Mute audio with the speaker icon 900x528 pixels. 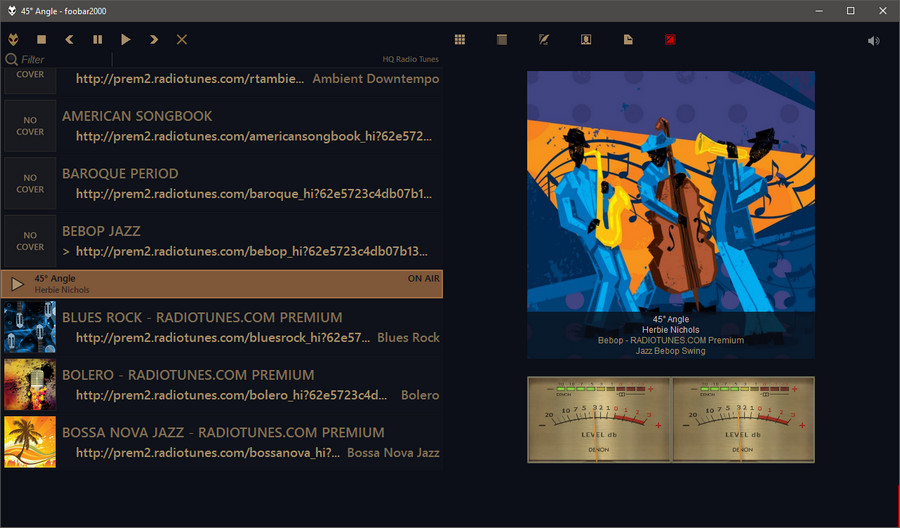pyautogui.click(x=873, y=41)
